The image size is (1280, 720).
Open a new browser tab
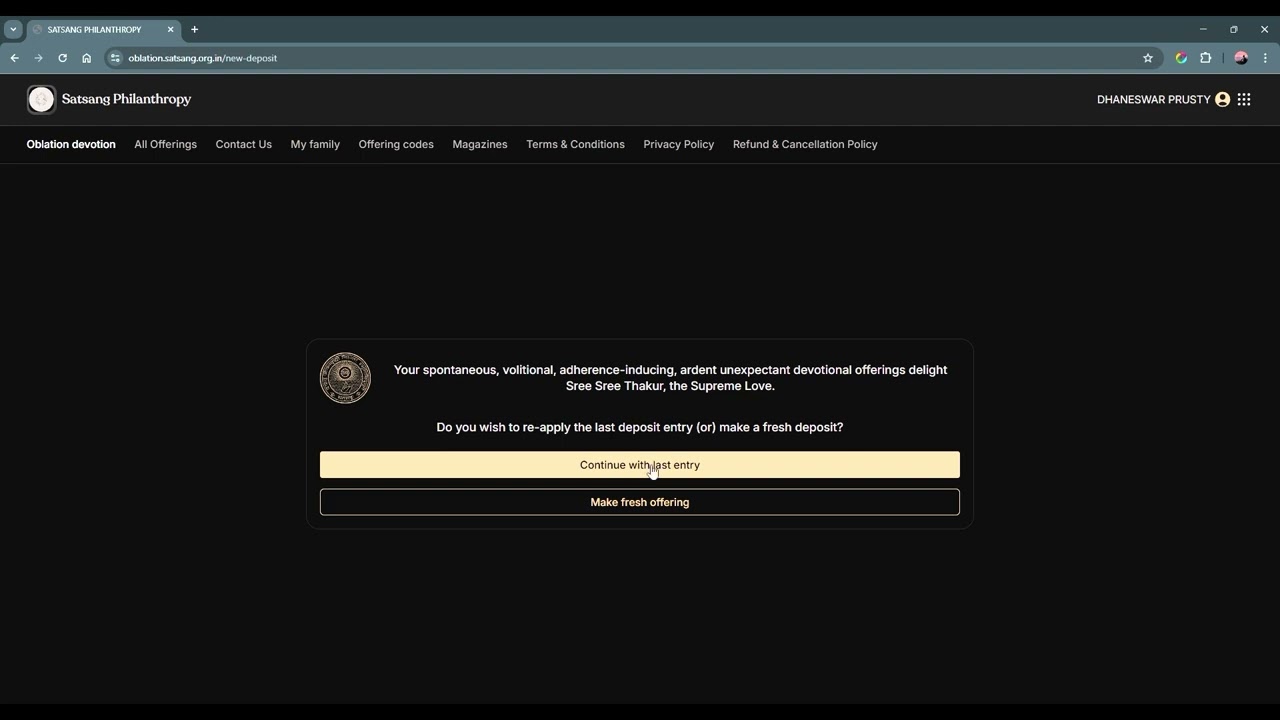[x=194, y=29]
